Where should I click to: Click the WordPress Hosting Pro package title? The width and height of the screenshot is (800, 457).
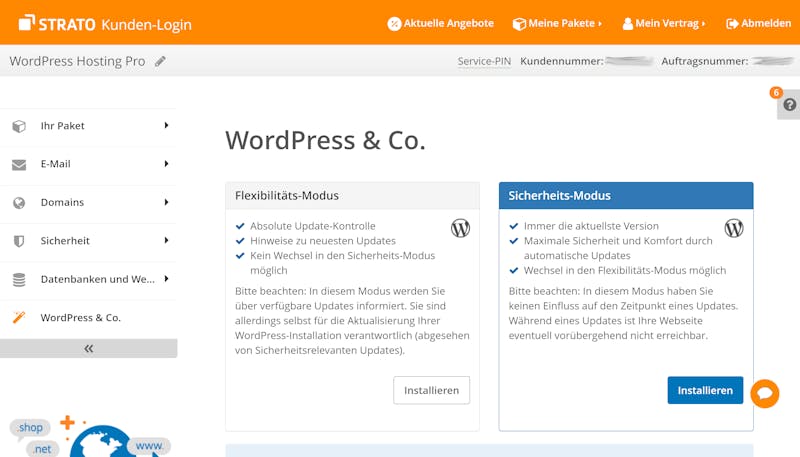click(78, 61)
